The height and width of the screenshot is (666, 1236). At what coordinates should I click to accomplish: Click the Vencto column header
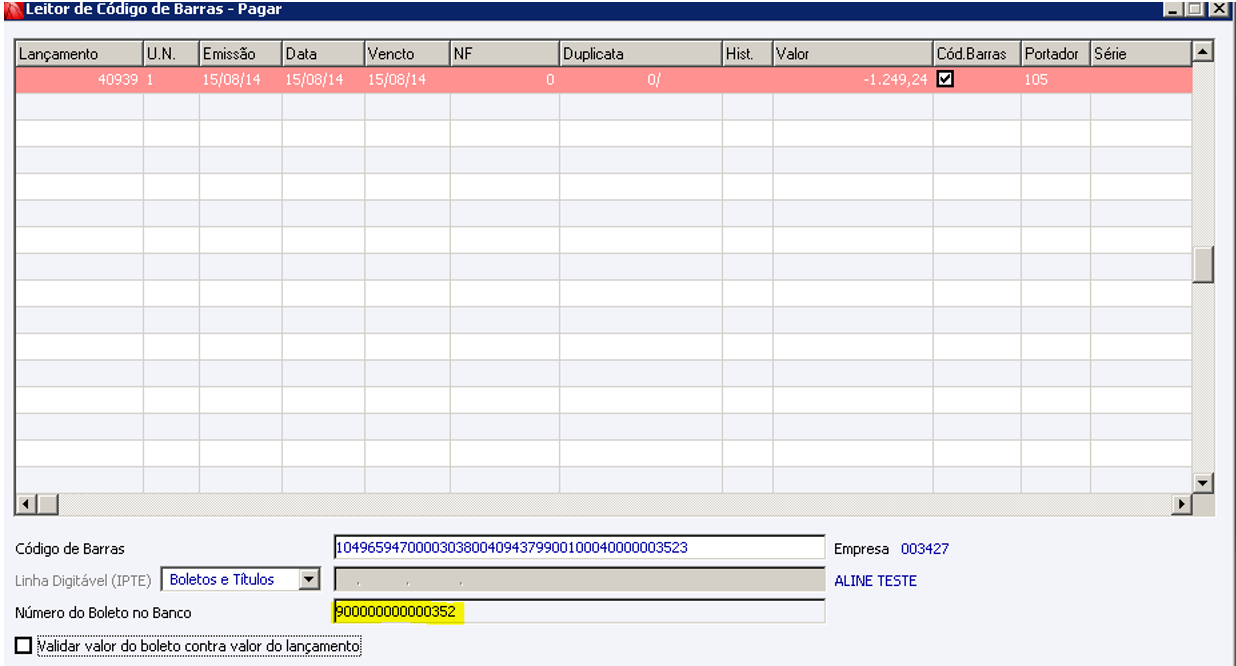pyautogui.click(x=407, y=54)
